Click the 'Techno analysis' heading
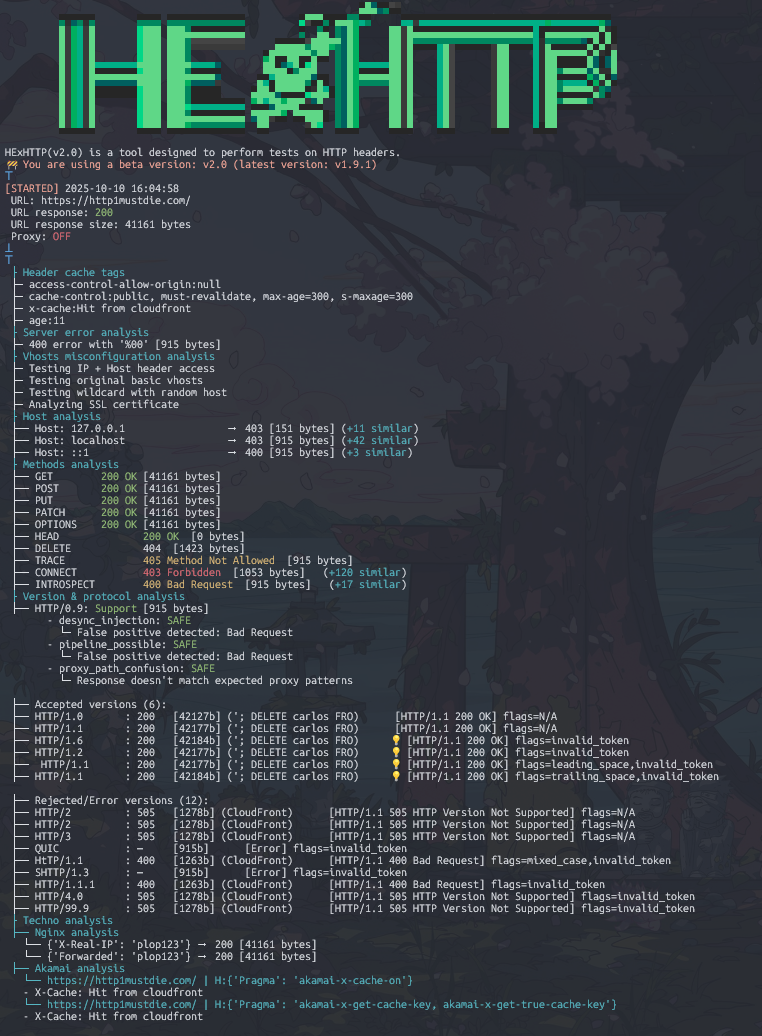 [x=67, y=920]
